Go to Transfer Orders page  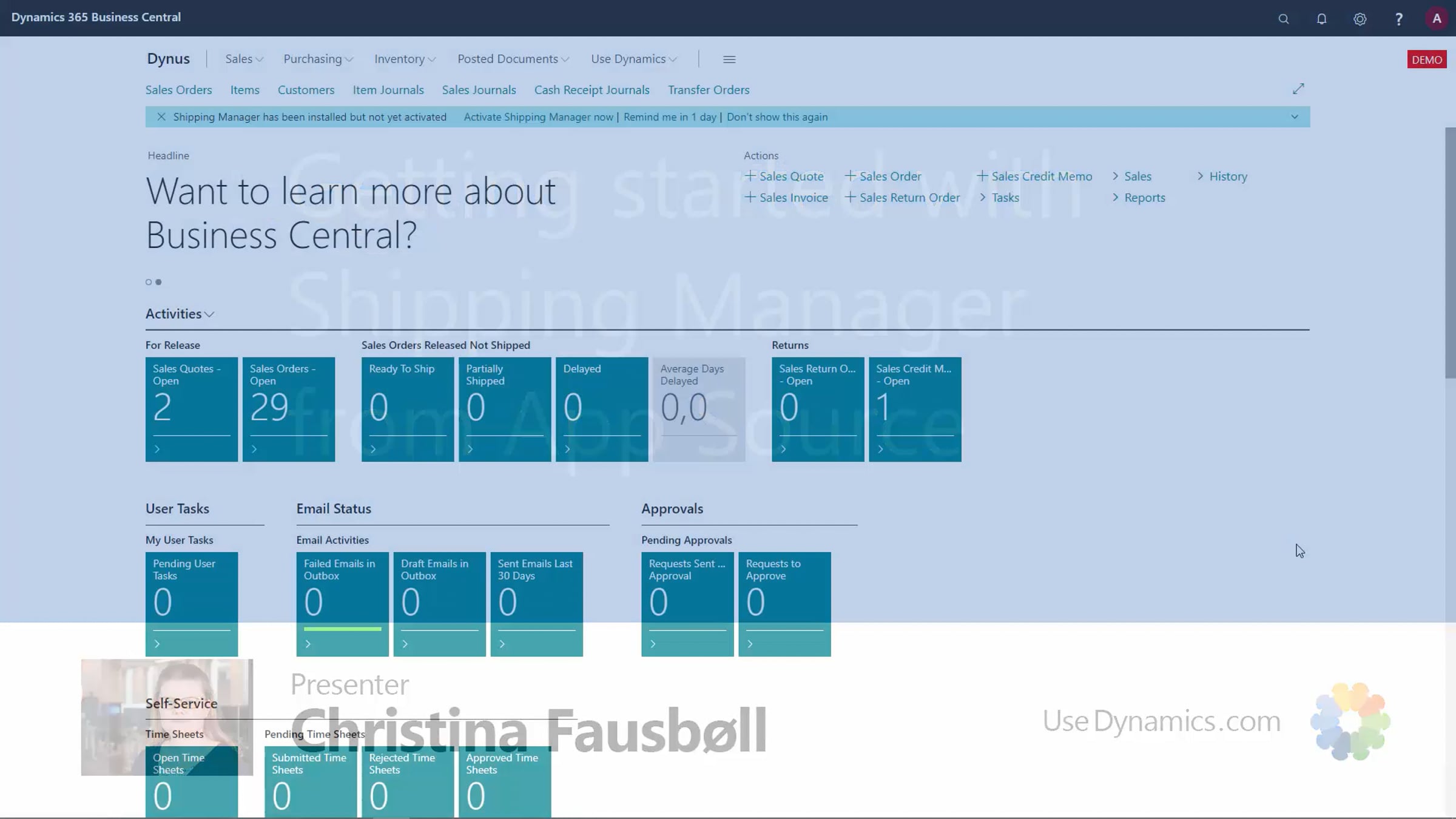[x=709, y=90]
